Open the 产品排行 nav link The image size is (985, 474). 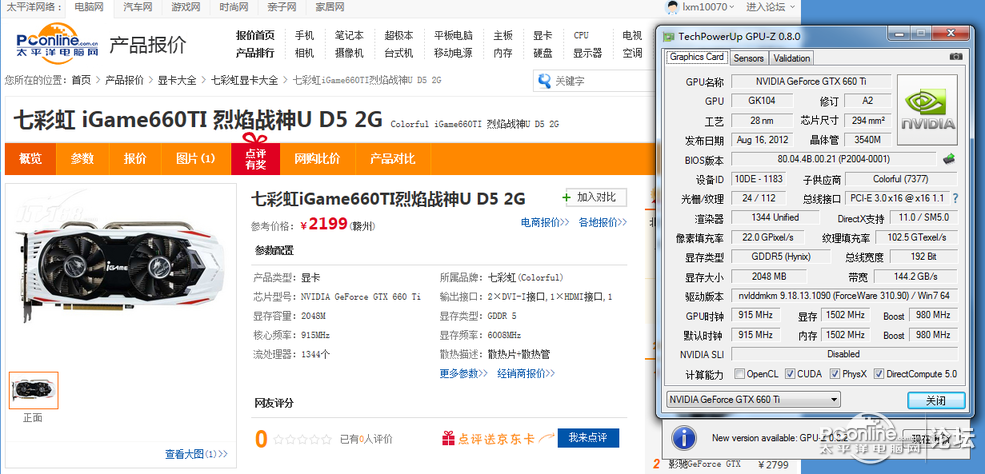255,53
